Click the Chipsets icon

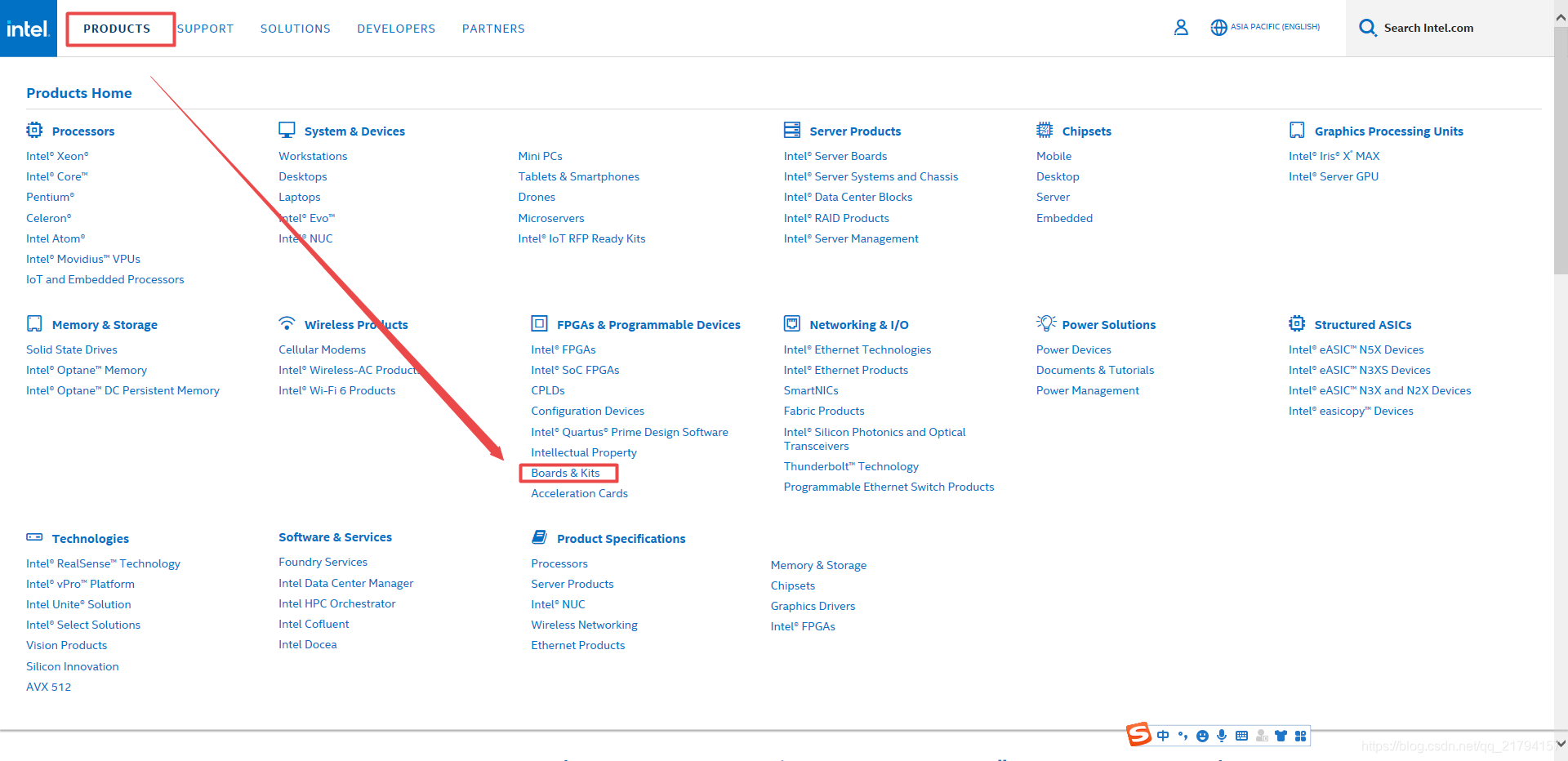pyautogui.click(x=1045, y=130)
